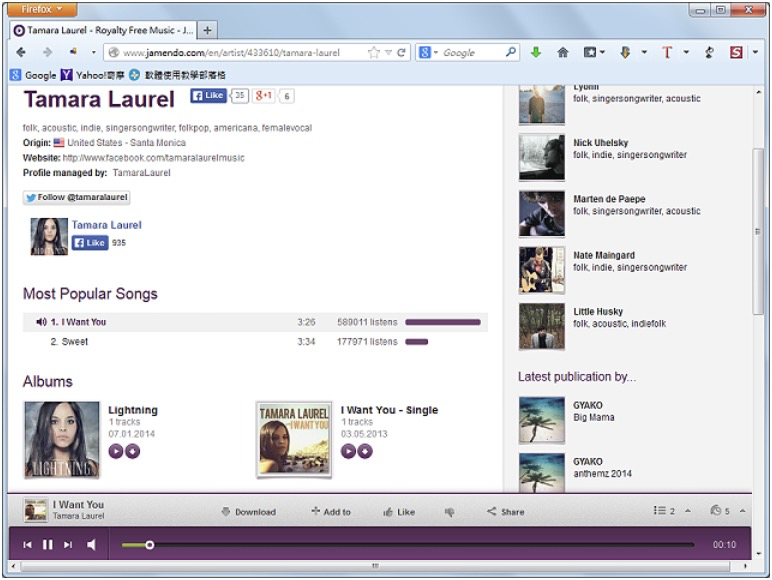The height and width of the screenshot is (580, 772).
Task: Click the red S toolbar icon
Action: (x=736, y=52)
